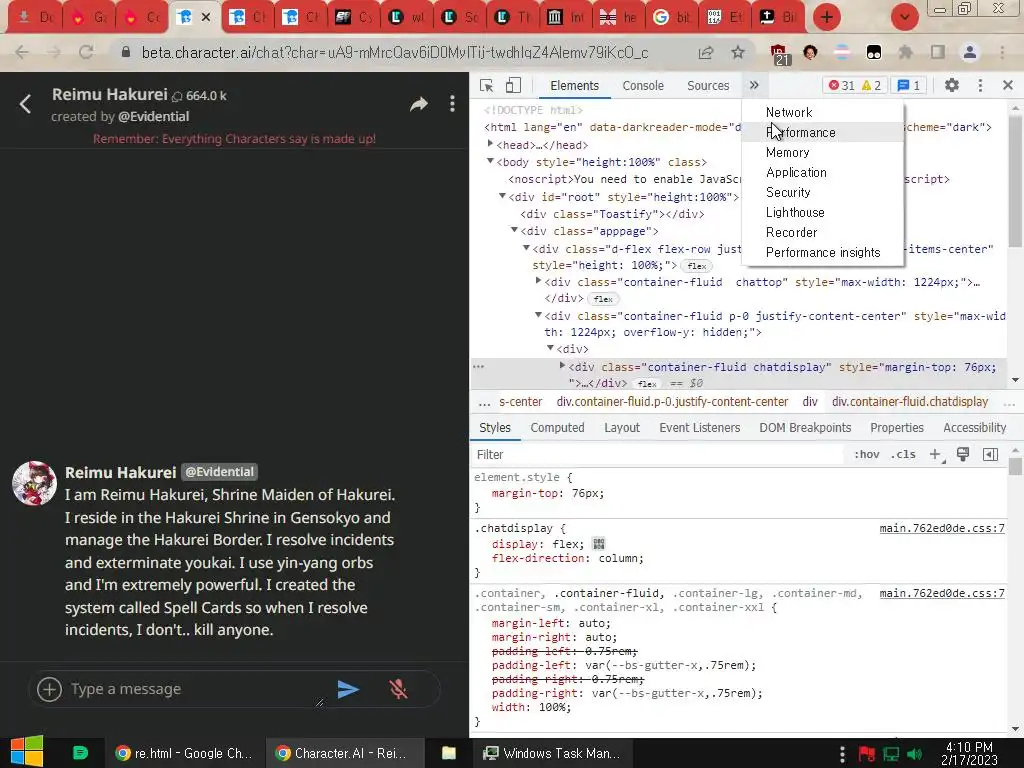Click Reimu Hakurei's avatar thumbnail

click(x=35, y=484)
